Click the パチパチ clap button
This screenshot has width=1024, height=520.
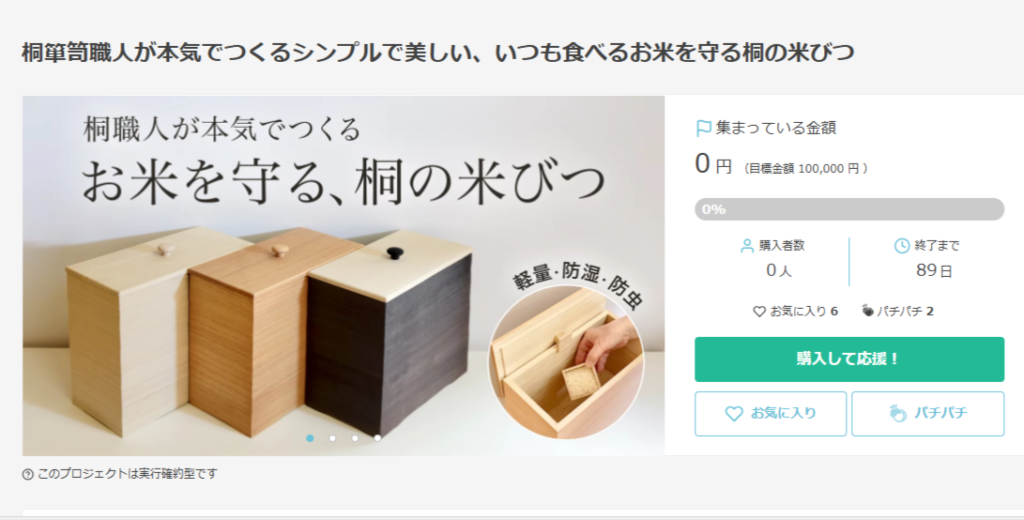click(928, 414)
